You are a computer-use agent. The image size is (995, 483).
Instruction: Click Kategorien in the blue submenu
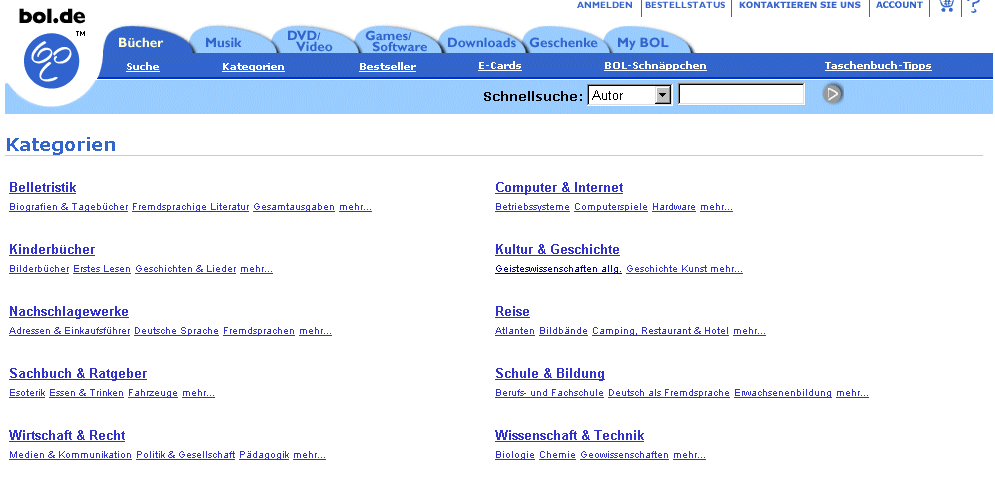pyautogui.click(x=253, y=66)
